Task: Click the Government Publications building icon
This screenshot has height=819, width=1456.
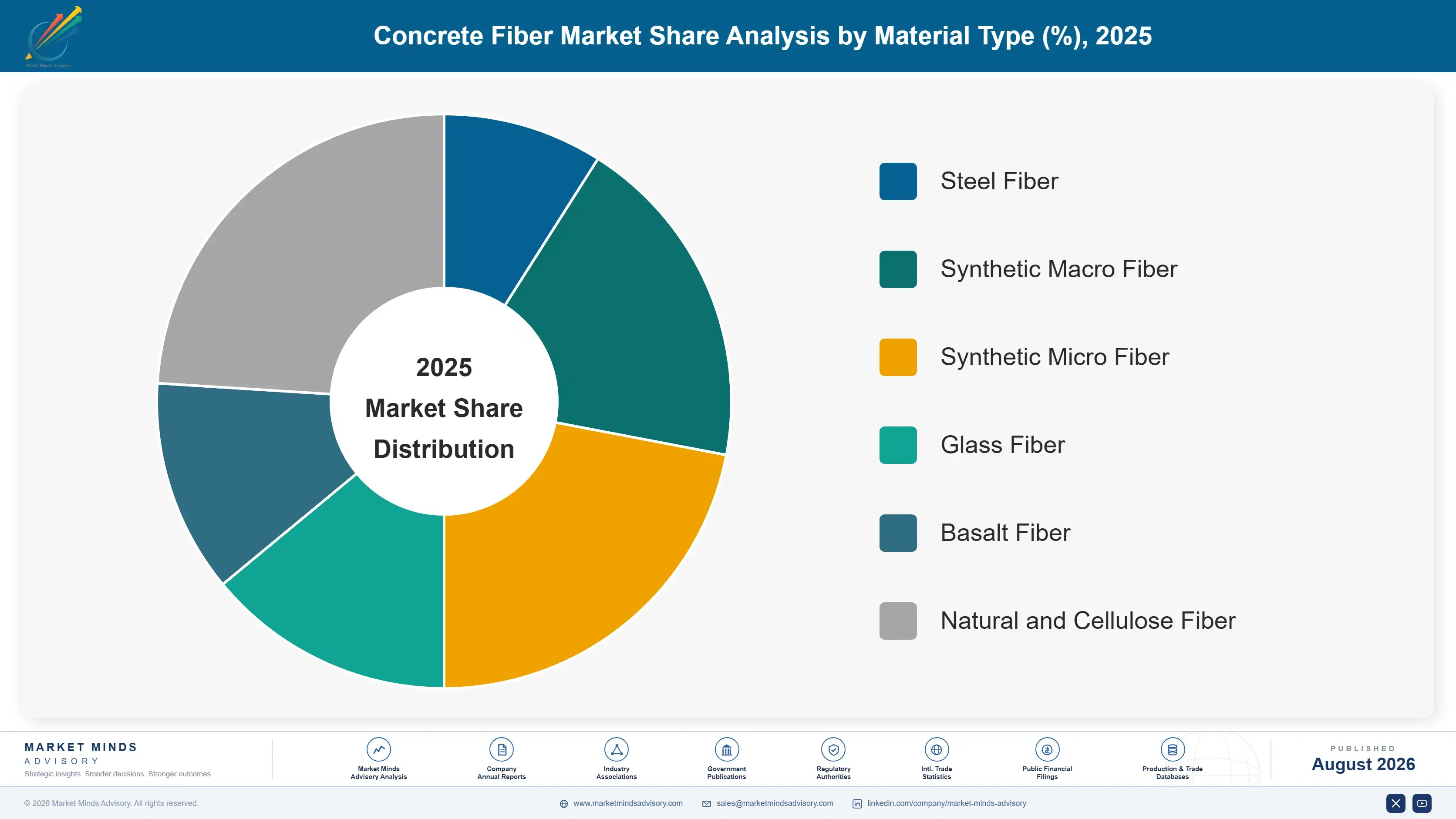Action: coord(726,749)
